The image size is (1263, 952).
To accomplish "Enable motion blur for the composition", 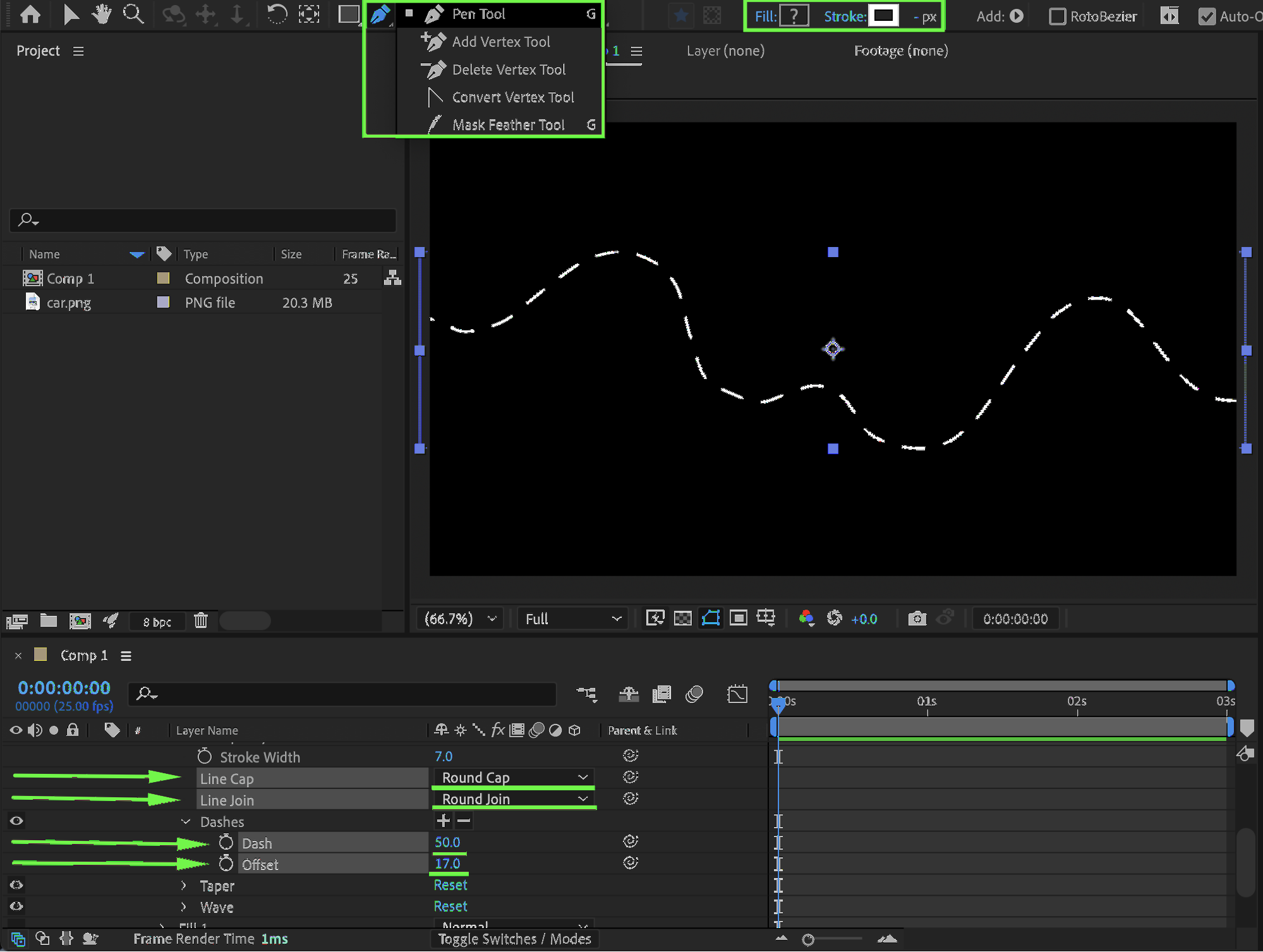I will pos(694,694).
